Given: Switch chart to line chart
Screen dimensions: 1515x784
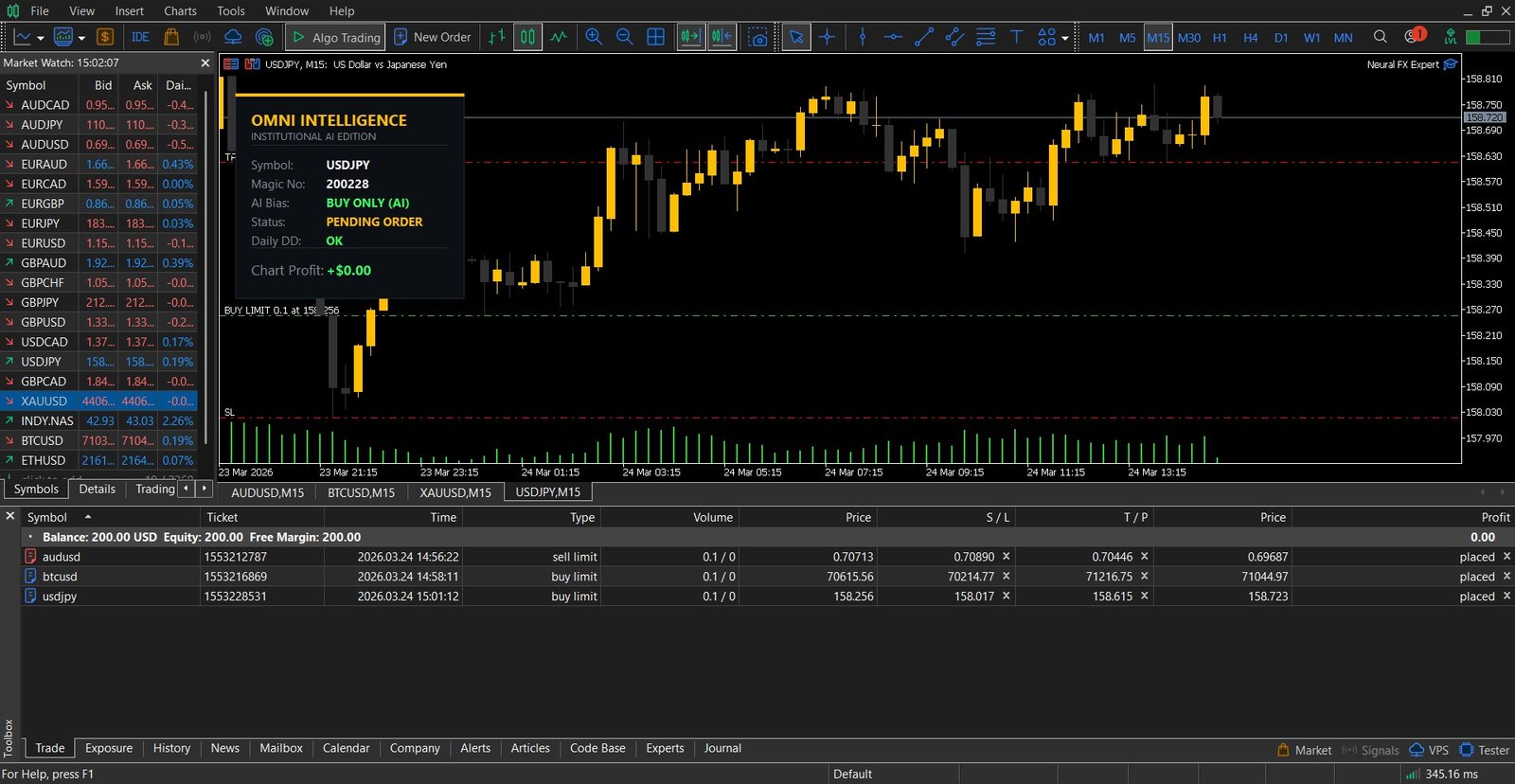Looking at the screenshot, I should pyautogui.click(x=559, y=37).
